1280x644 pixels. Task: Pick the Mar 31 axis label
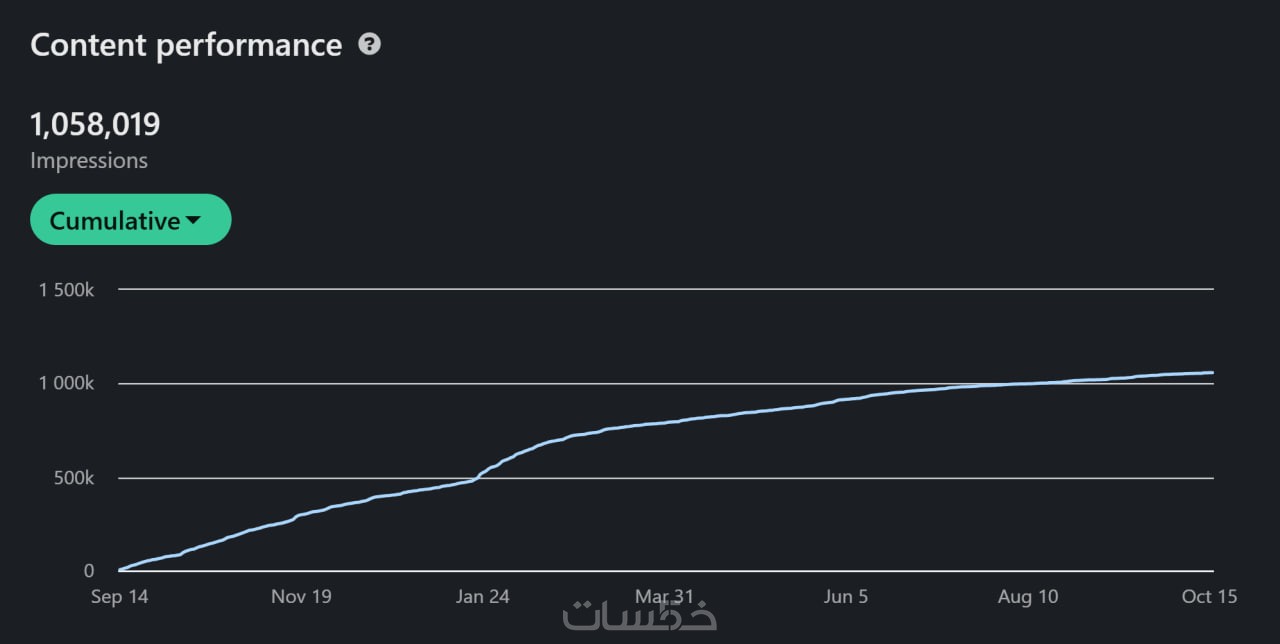click(x=664, y=597)
